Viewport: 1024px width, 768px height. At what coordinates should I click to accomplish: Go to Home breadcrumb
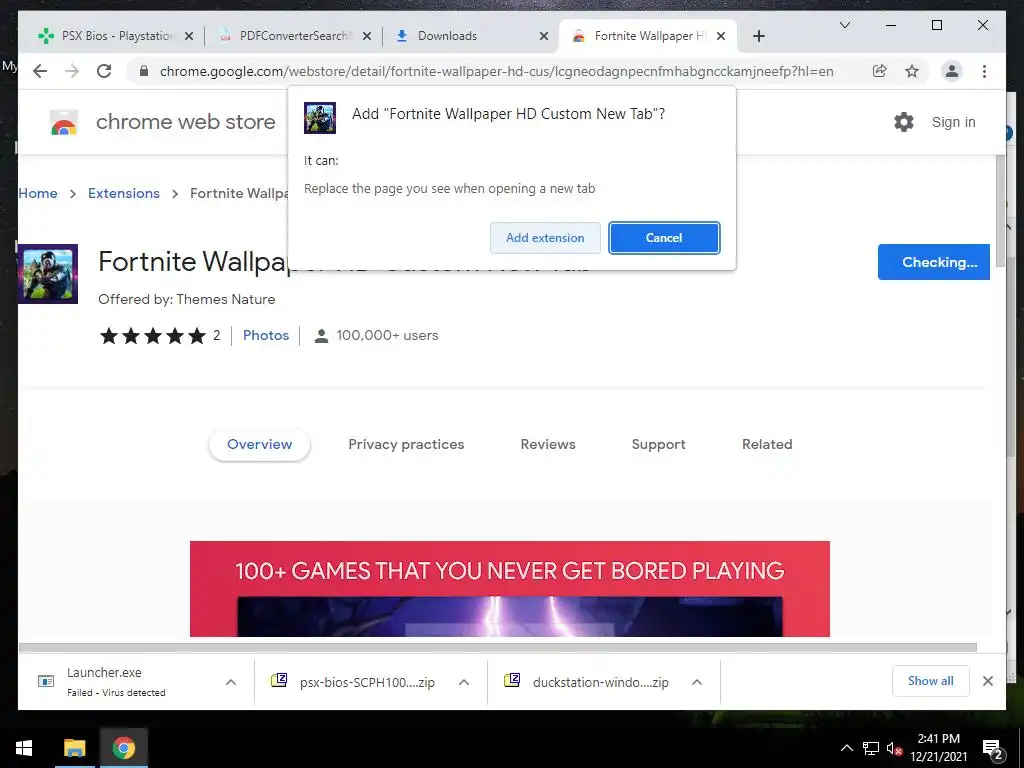(38, 193)
